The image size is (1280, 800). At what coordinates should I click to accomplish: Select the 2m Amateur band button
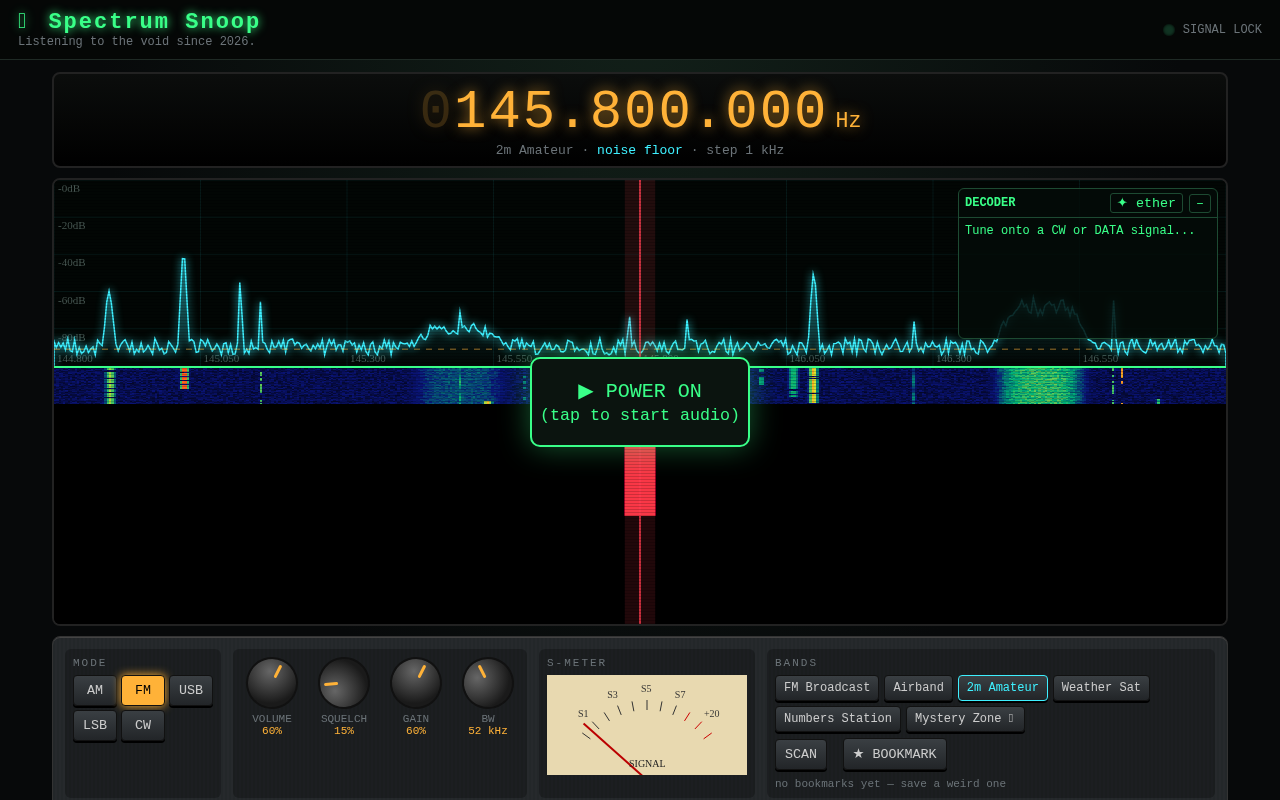coord(1003,688)
